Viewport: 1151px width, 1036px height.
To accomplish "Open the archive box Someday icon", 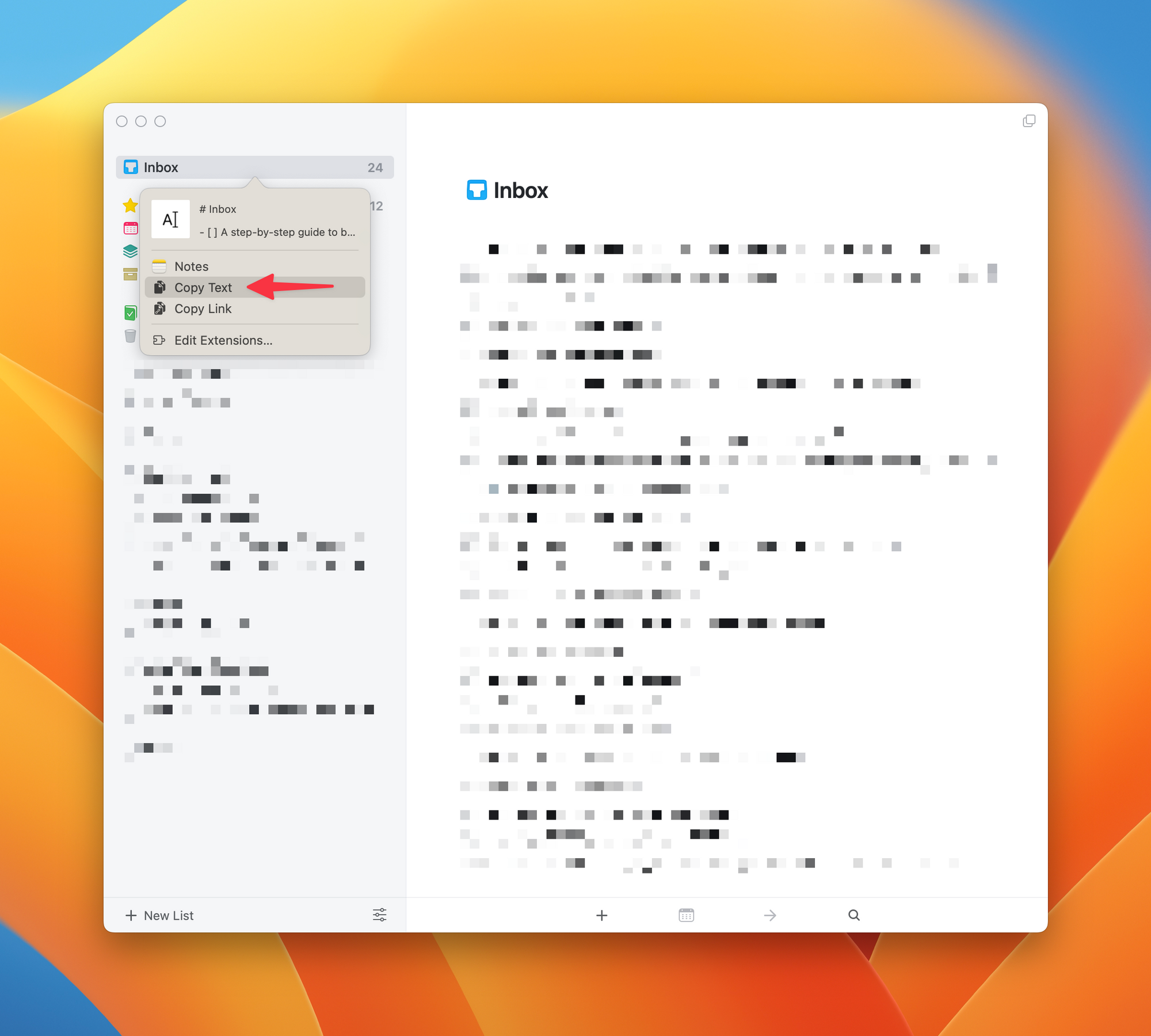I will 131,274.
